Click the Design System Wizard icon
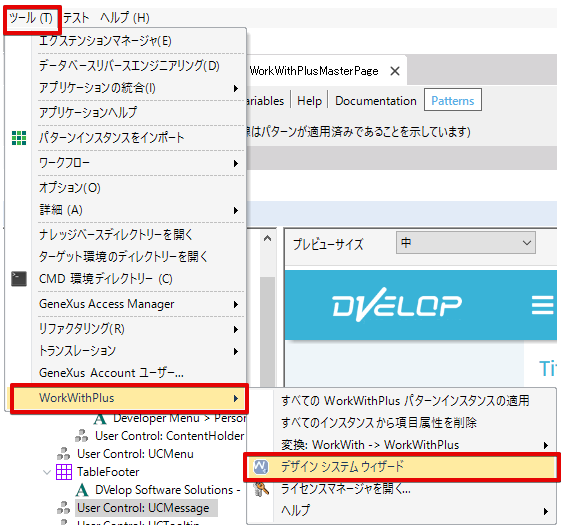Viewport: 566px width, 525px height. tap(261, 467)
